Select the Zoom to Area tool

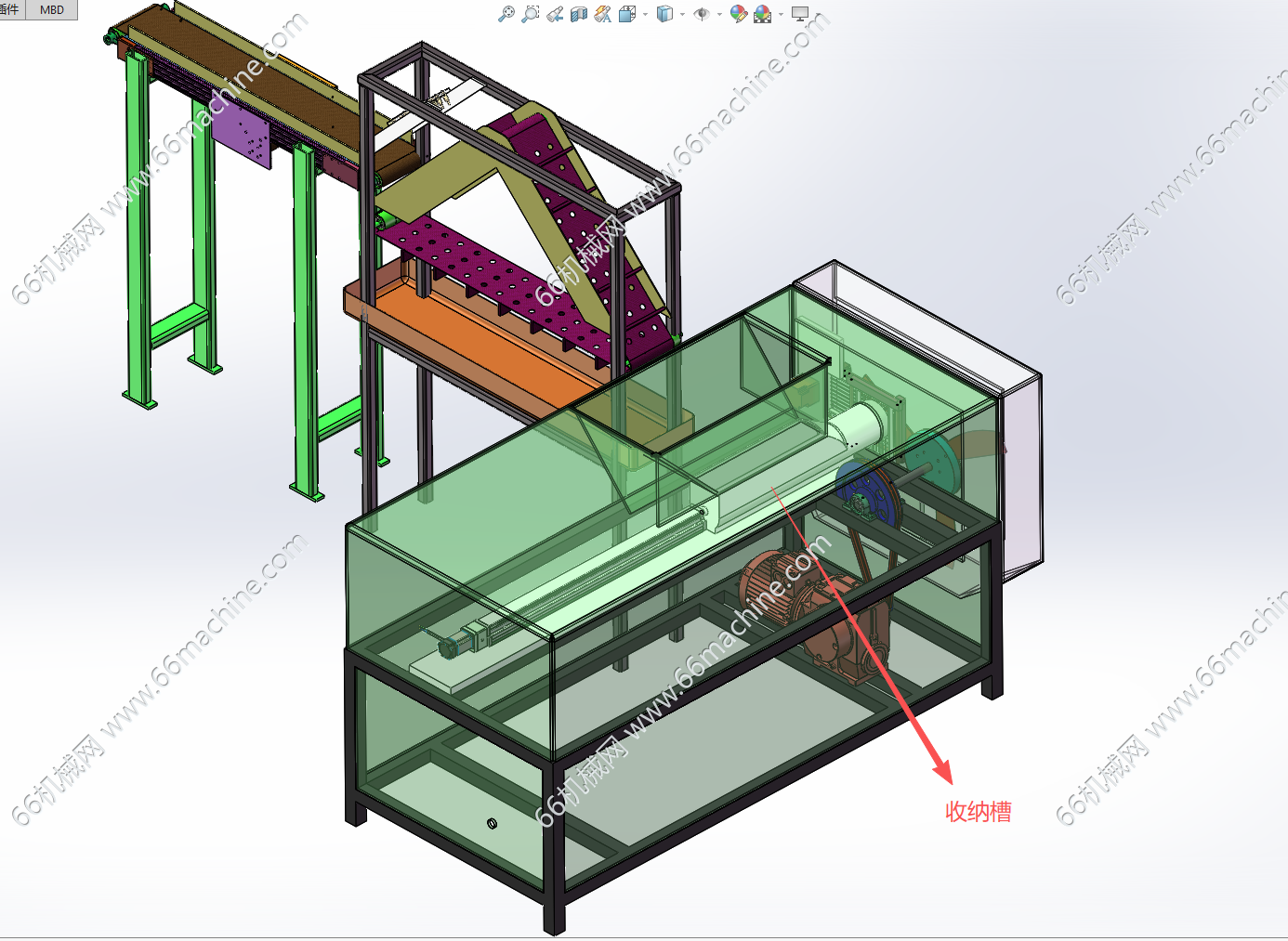(531, 14)
